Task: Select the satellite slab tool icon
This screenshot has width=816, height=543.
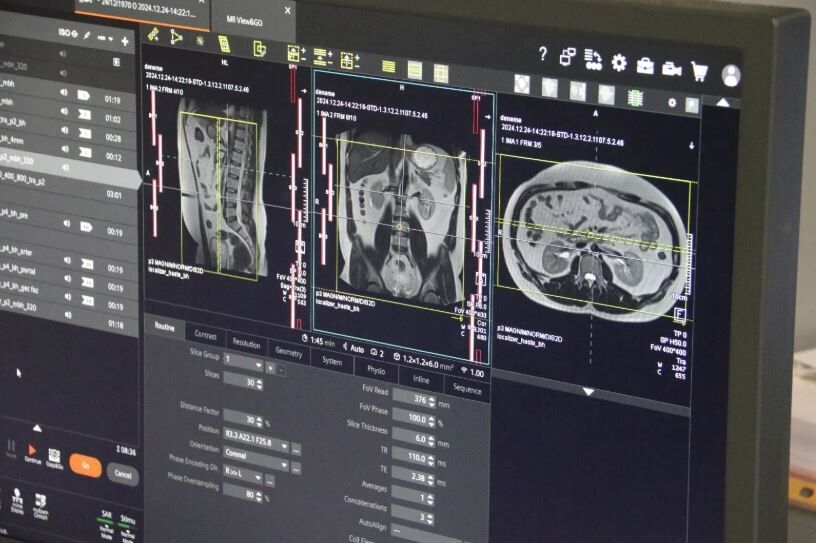Action: point(154,34)
